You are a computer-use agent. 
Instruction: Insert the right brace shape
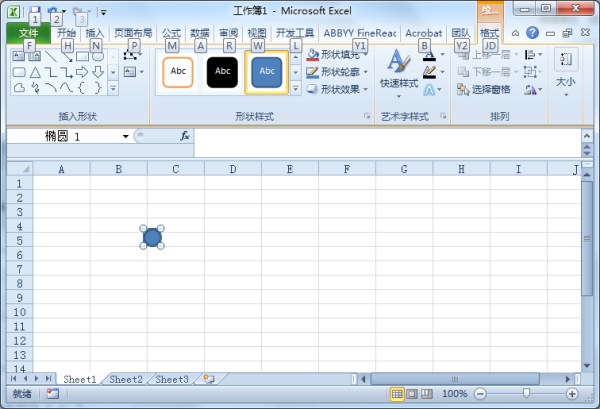(x=98, y=88)
